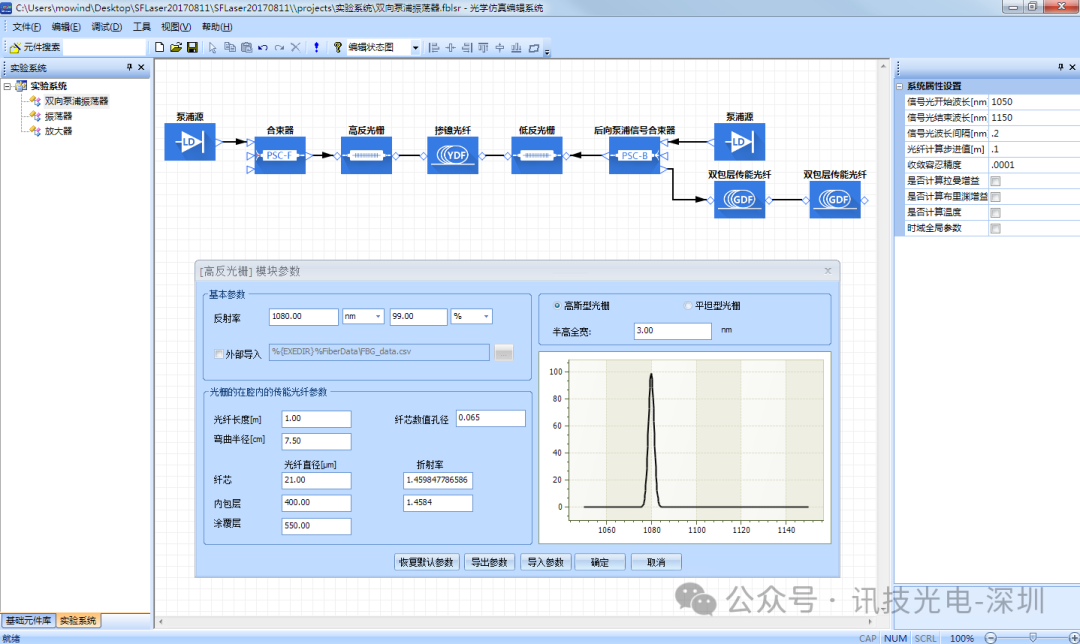Click the blue exclamation run icon

[x=316, y=47]
